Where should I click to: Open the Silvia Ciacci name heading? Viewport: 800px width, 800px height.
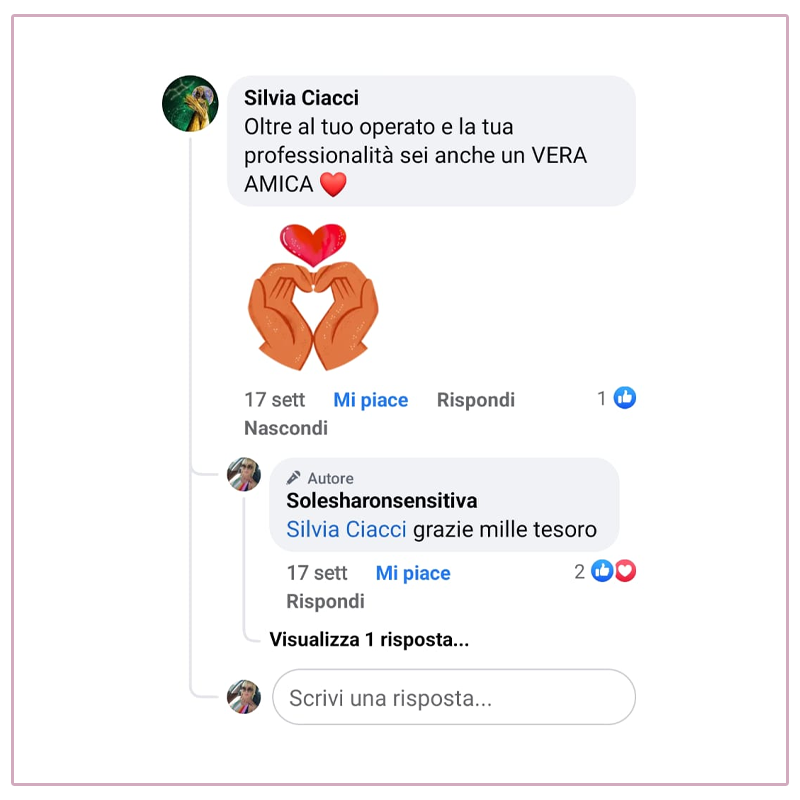pos(301,98)
